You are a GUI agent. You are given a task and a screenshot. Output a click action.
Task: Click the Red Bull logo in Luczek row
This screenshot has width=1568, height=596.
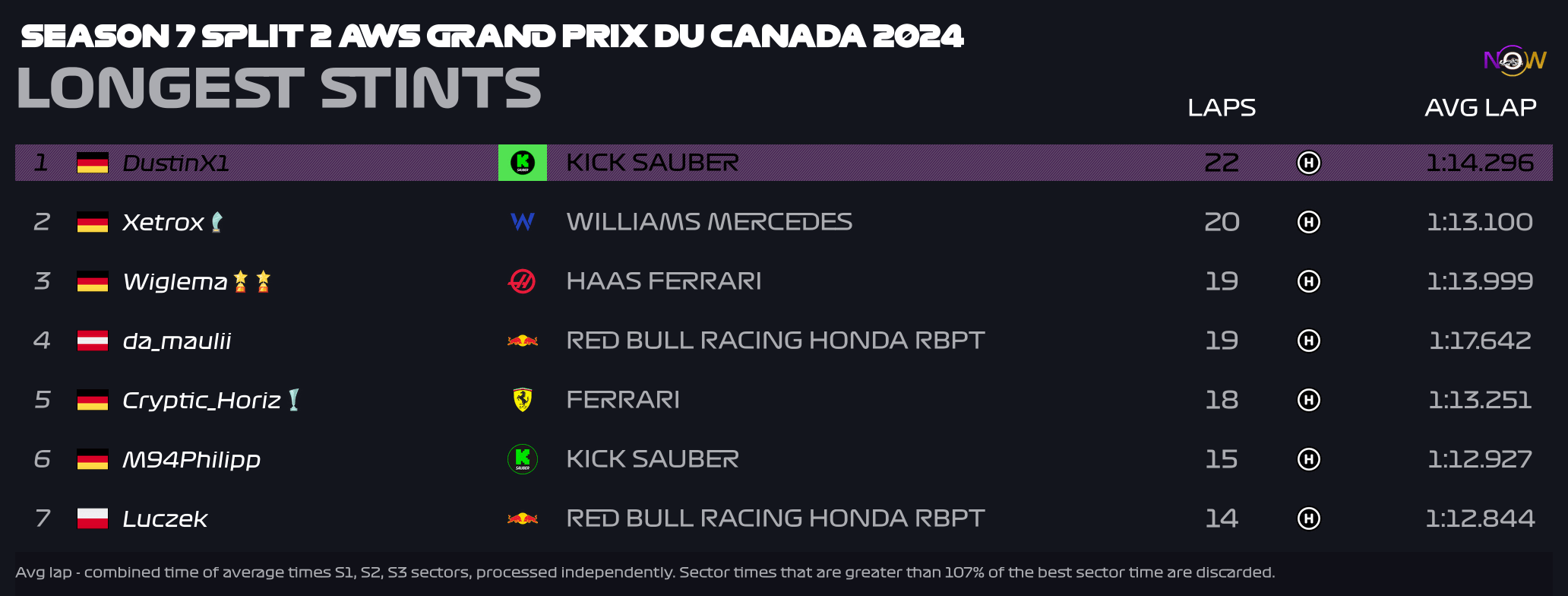coord(523,518)
